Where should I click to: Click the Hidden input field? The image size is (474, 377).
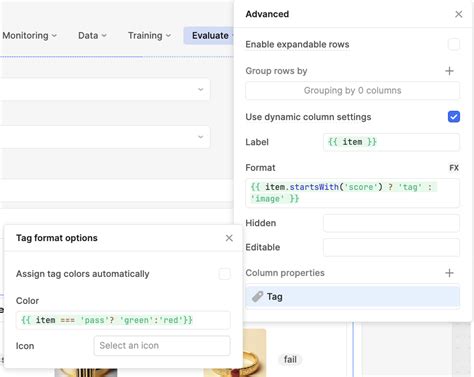click(x=391, y=223)
